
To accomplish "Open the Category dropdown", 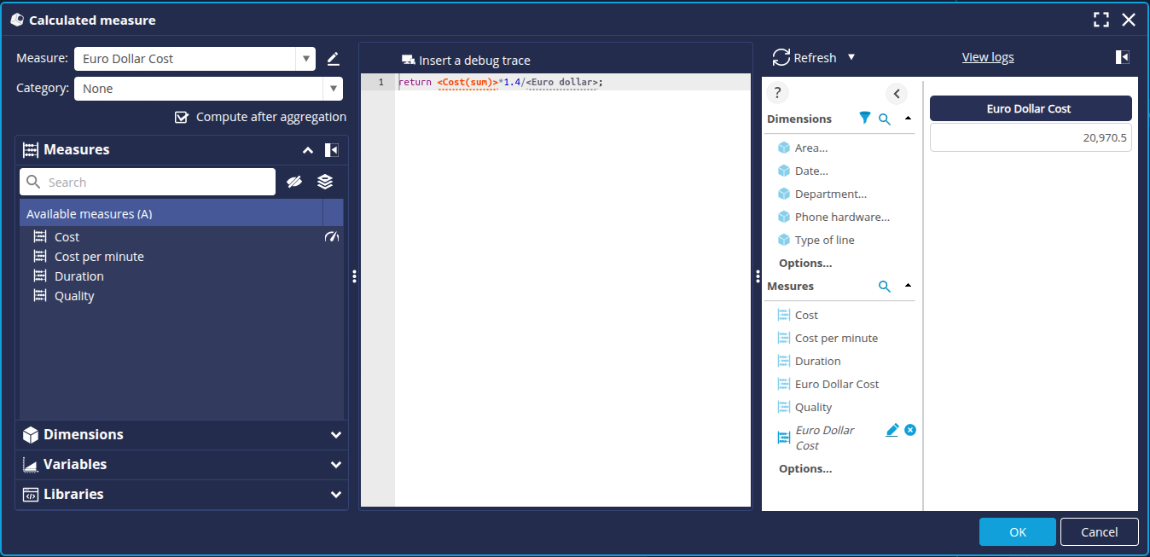I will tap(332, 89).
